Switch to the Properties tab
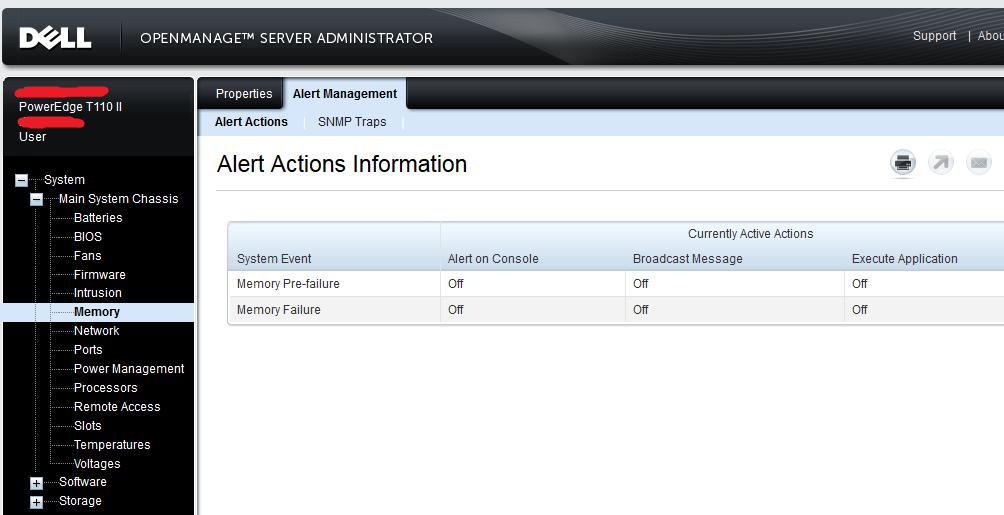The width and height of the screenshot is (1004, 515). tap(244, 94)
